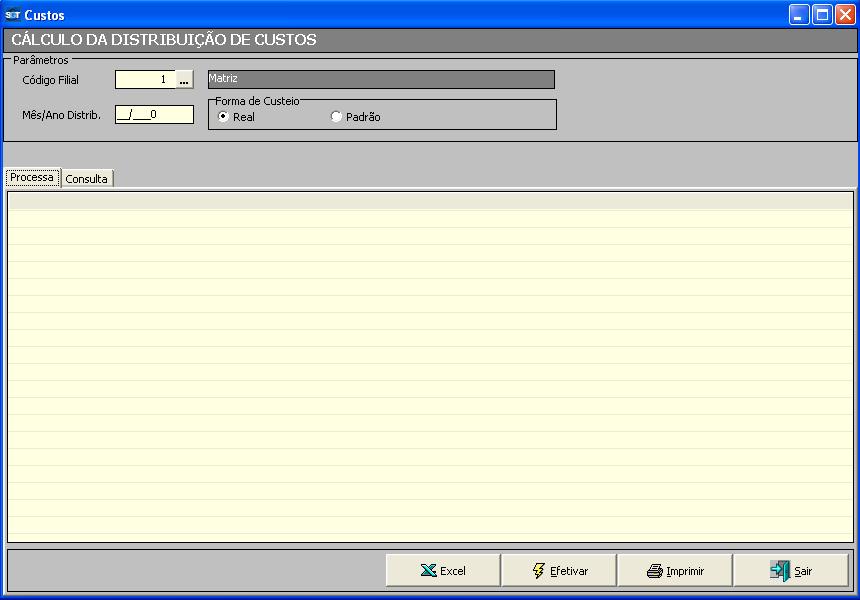Viewport: 860px width, 600px height.
Task: Close the Custos window
Action: click(x=845, y=15)
